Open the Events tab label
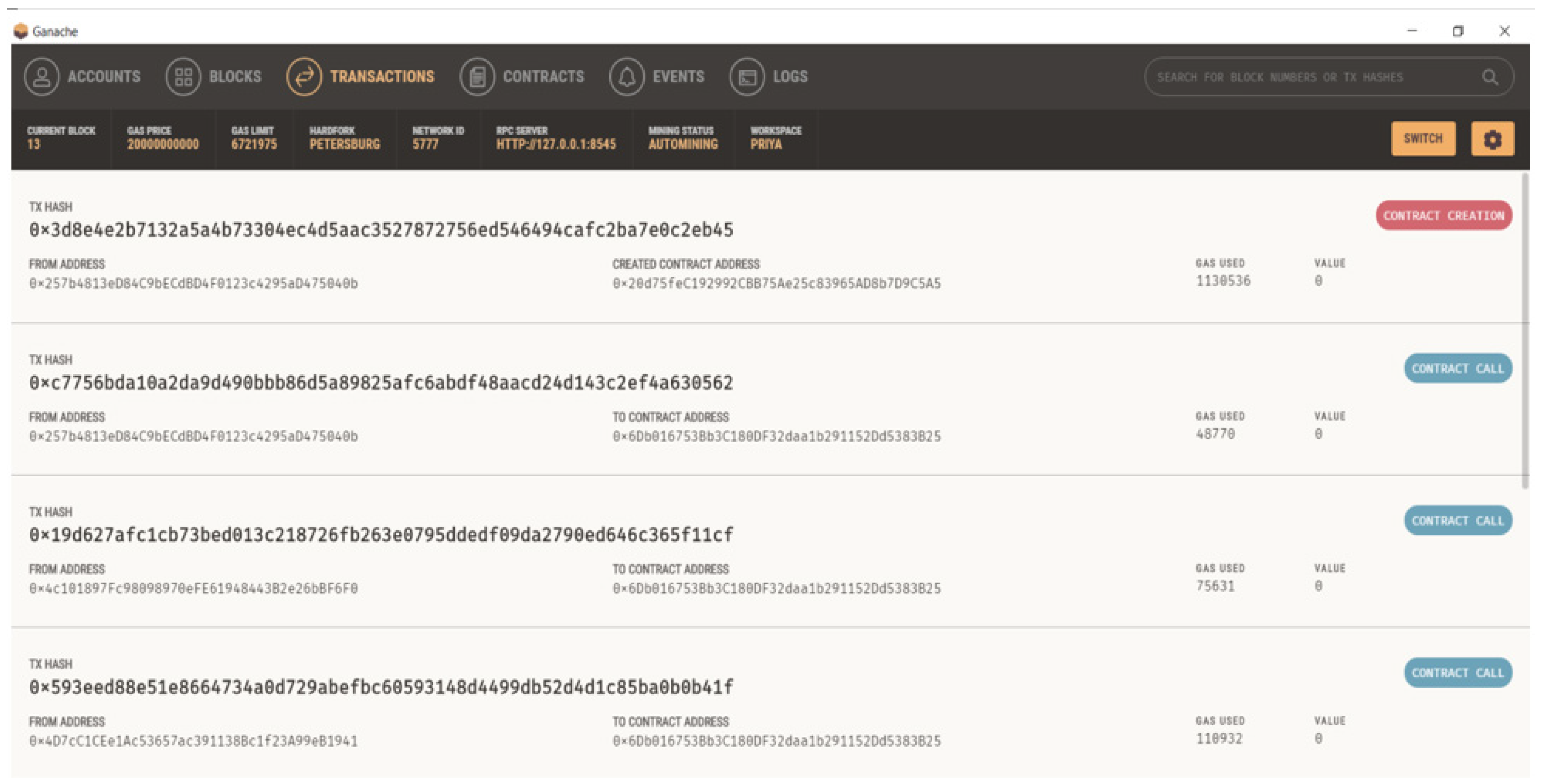 [x=678, y=77]
